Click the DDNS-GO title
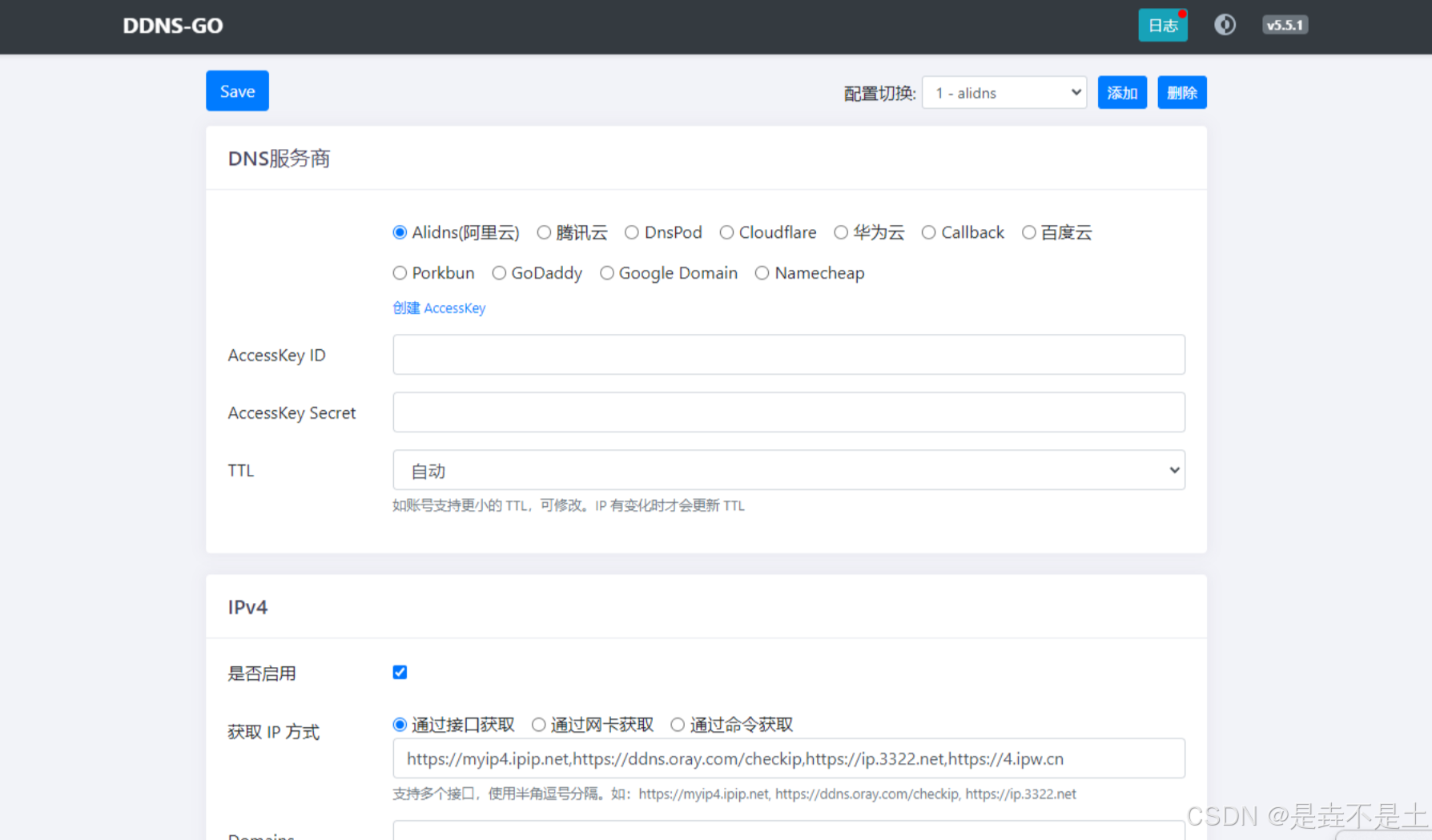Viewport: 1432px width, 840px height. [173, 26]
